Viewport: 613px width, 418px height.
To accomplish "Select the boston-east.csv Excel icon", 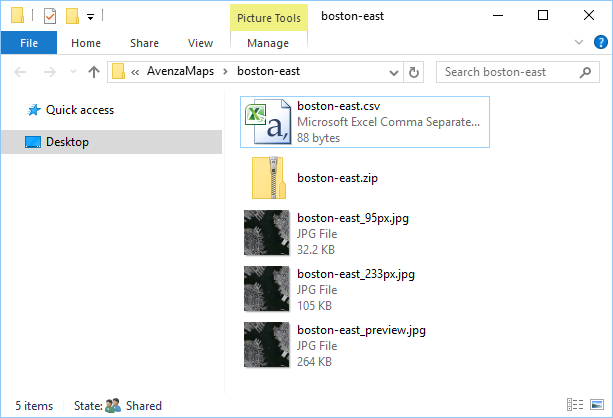I will [x=268, y=122].
